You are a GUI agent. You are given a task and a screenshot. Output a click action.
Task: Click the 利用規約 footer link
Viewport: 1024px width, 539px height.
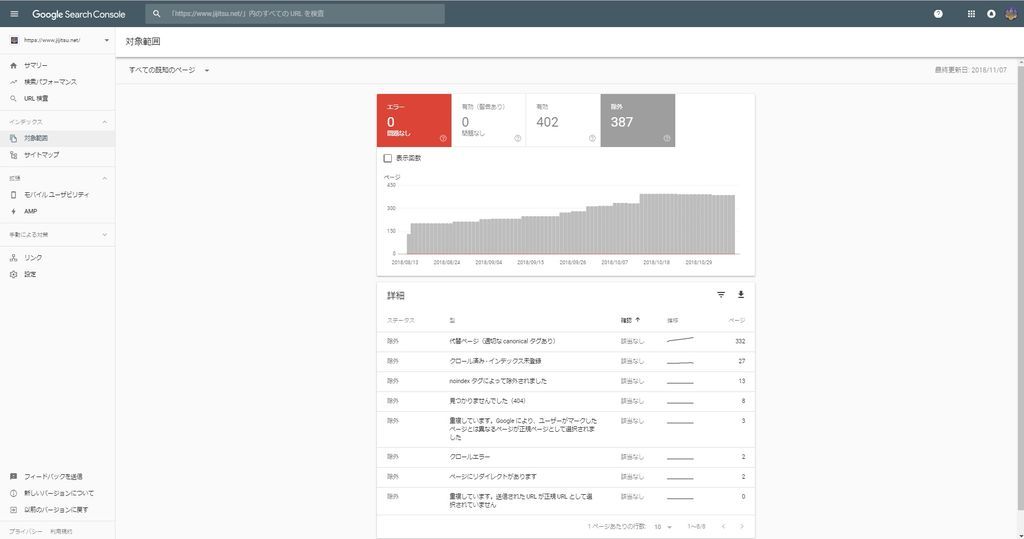(61, 532)
